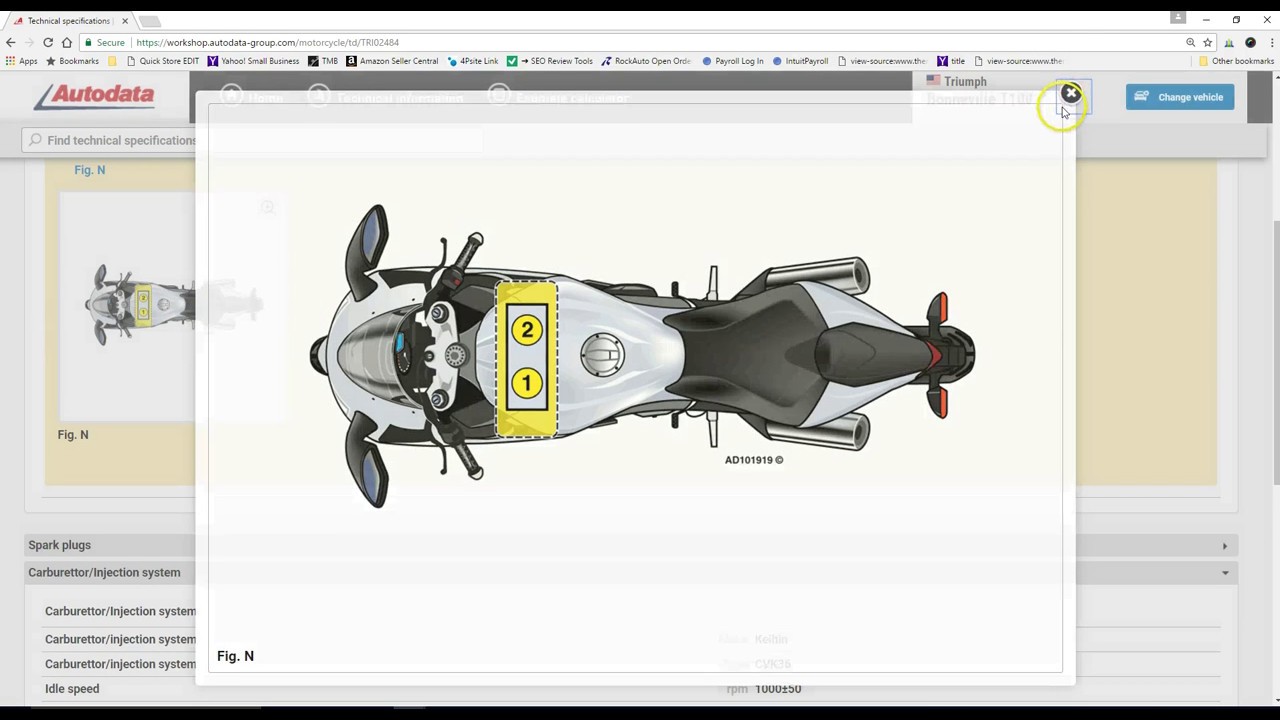Click the Secure padlock site info
The image size is (1280, 720).
[x=105, y=43]
